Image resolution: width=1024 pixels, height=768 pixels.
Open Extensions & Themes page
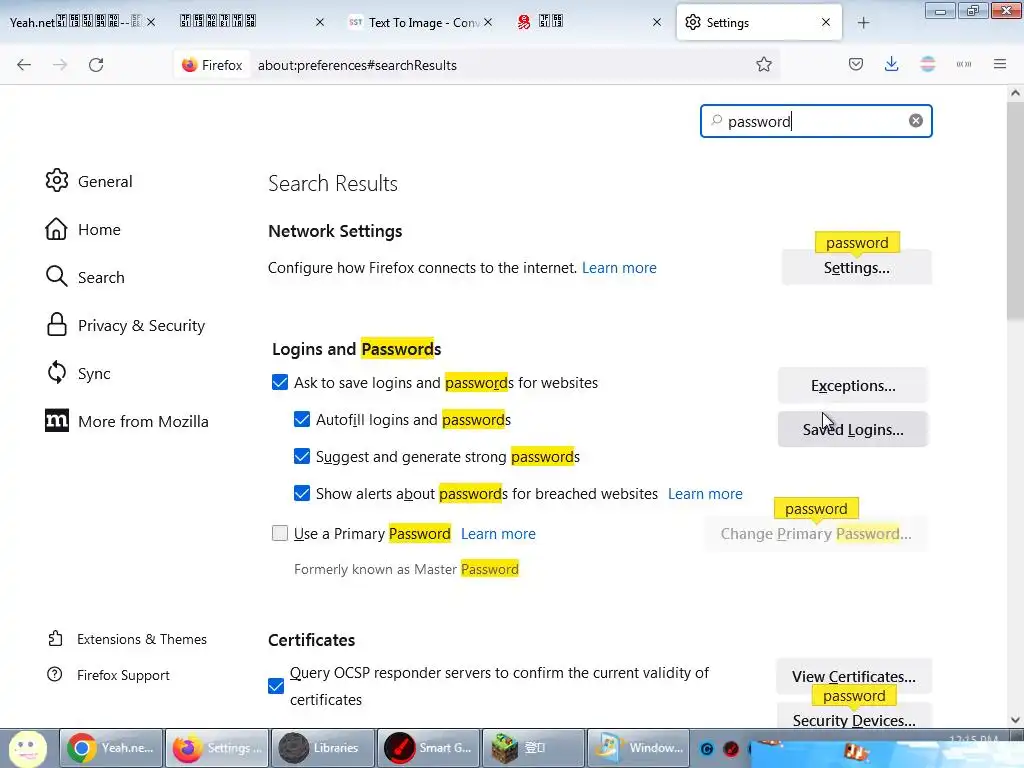pyautogui.click(x=127, y=639)
